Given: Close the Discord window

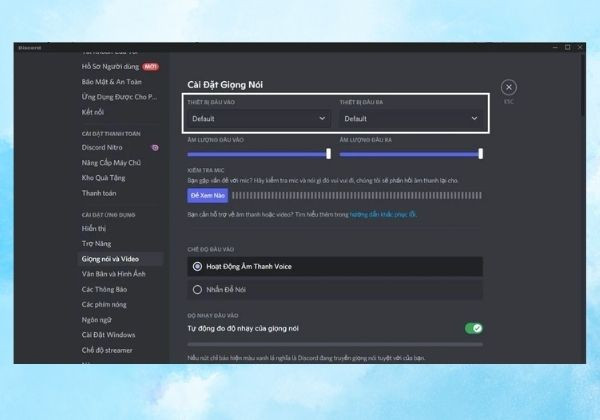Looking at the screenshot, I should [x=580, y=47].
